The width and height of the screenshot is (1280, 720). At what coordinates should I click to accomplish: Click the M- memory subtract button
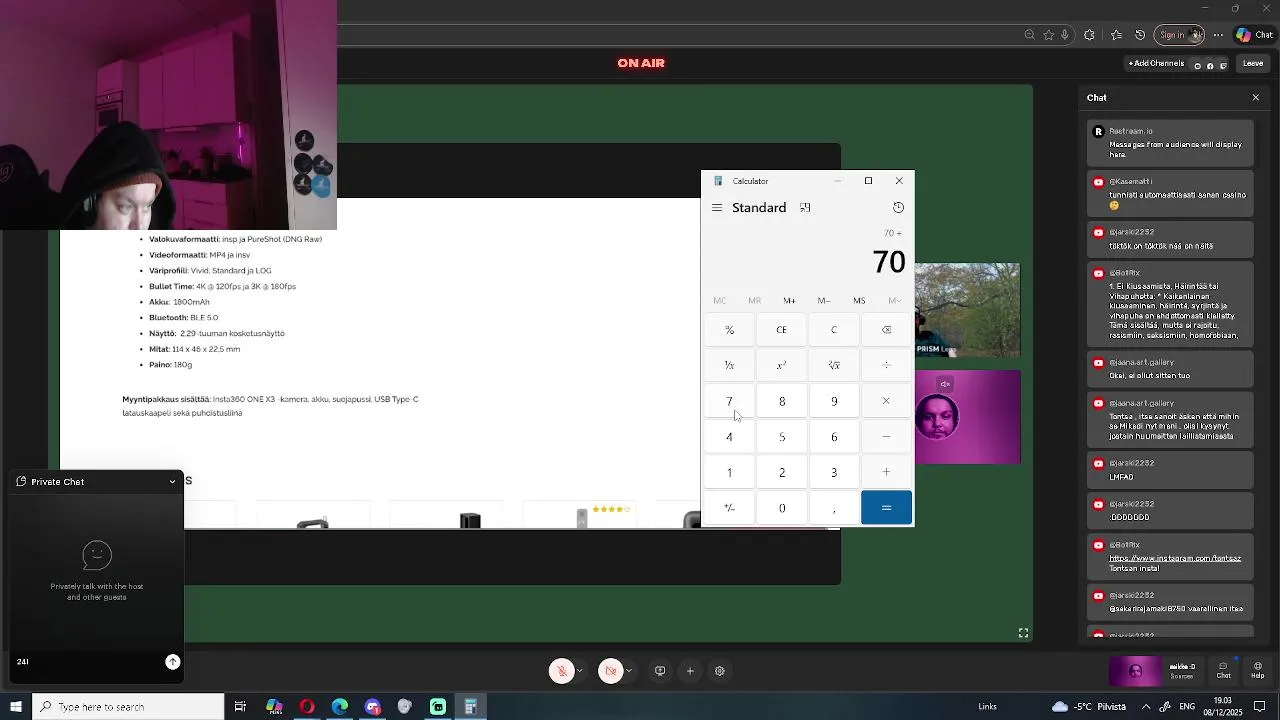(824, 301)
